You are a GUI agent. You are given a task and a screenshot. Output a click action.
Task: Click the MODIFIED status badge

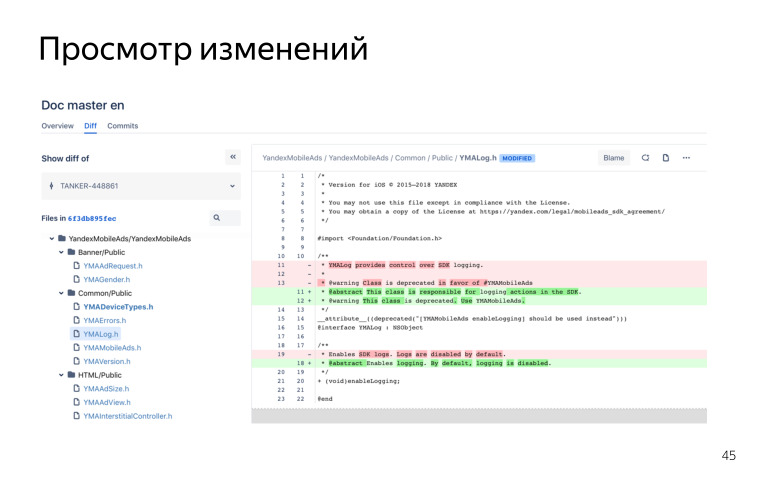click(x=517, y=158)
